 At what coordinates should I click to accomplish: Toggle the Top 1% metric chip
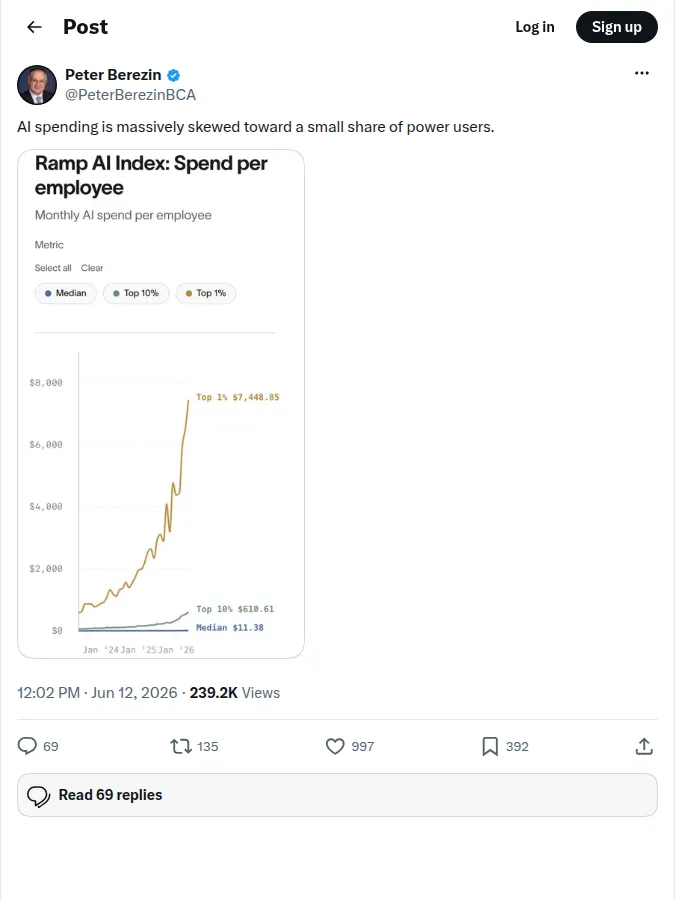(x=206, y=293)
